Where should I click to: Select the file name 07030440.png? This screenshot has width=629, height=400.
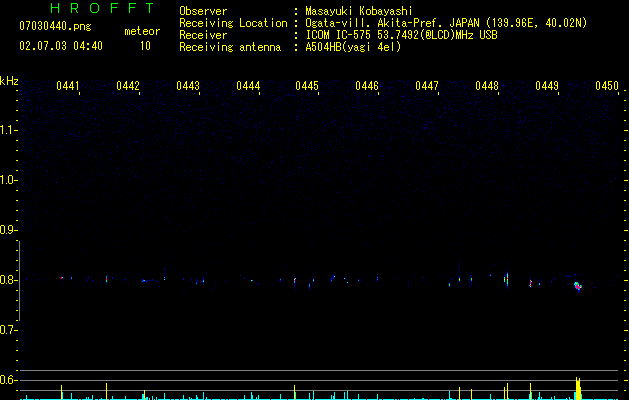55,26
